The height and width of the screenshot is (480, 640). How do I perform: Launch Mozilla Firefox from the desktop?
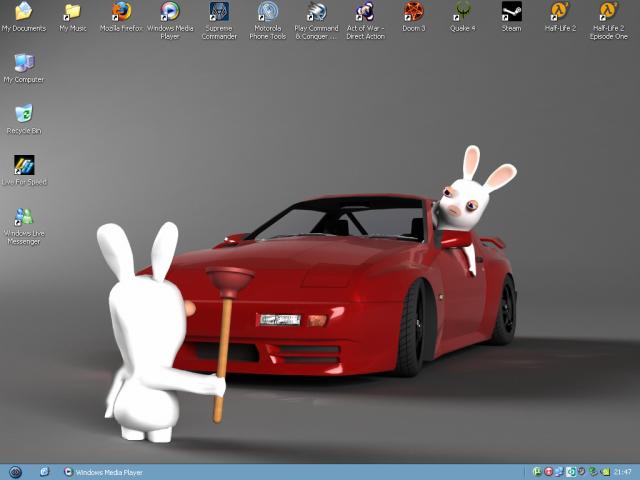pyautogui.click(x=121, y=17)
